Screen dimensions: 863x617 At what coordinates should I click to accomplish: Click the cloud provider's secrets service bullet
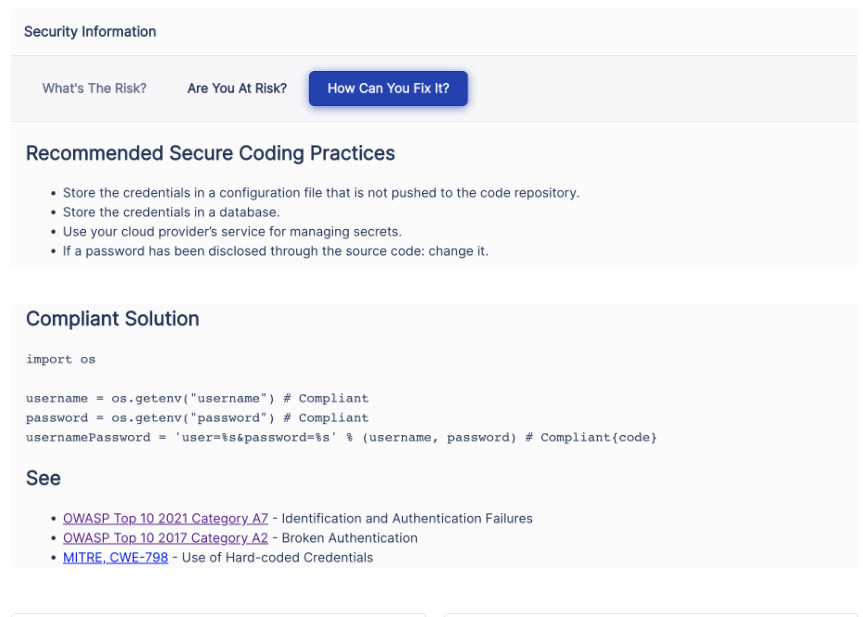click(x=232, y=231)
